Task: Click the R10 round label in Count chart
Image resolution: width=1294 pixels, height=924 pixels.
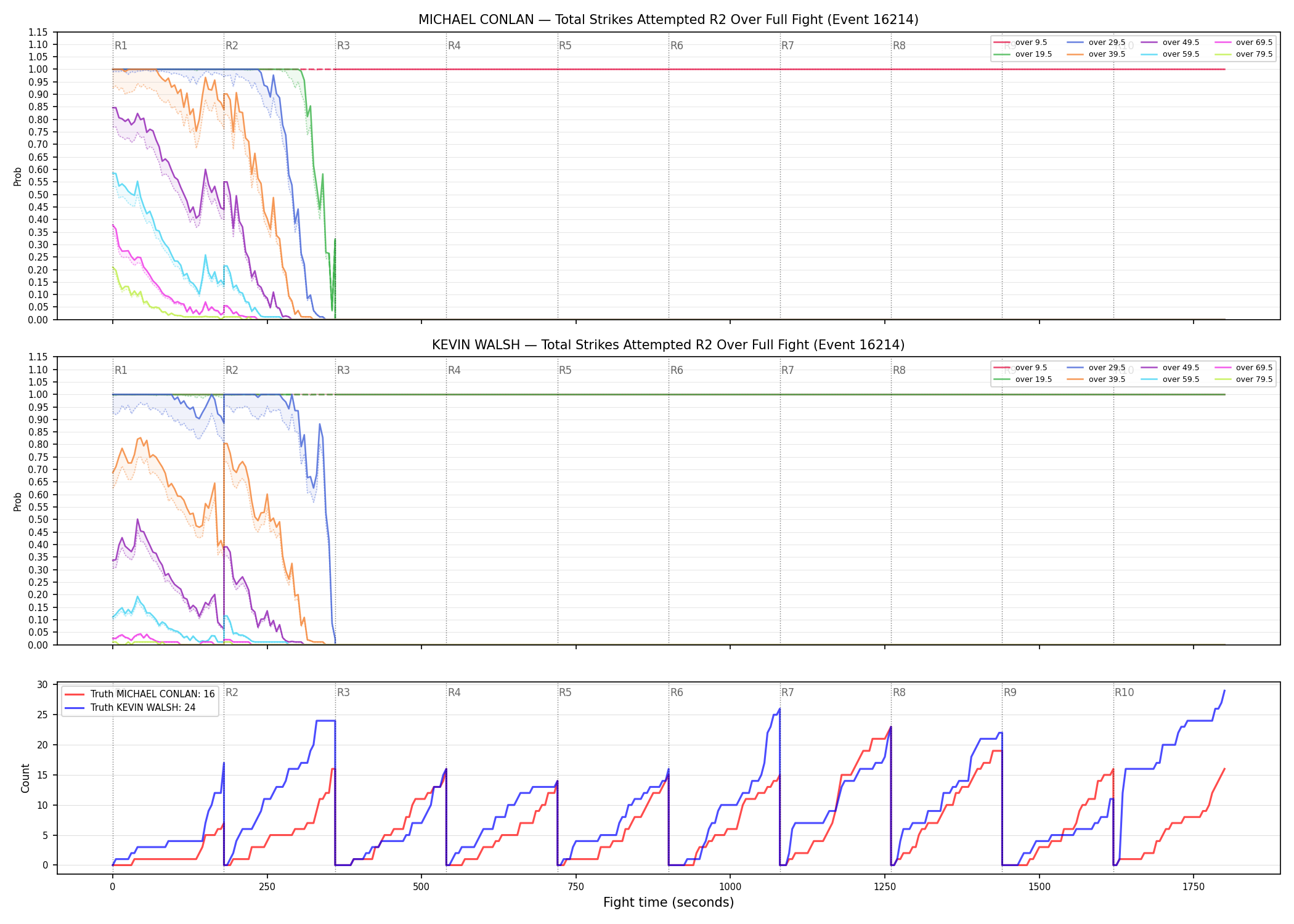Action: [x=1124, y=692]
